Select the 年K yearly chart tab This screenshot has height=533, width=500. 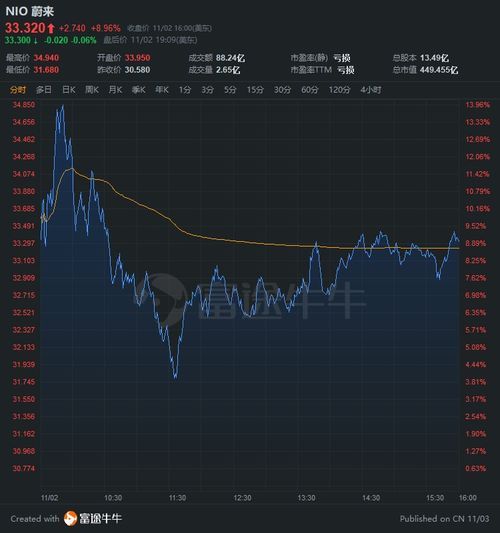point(162,90)
